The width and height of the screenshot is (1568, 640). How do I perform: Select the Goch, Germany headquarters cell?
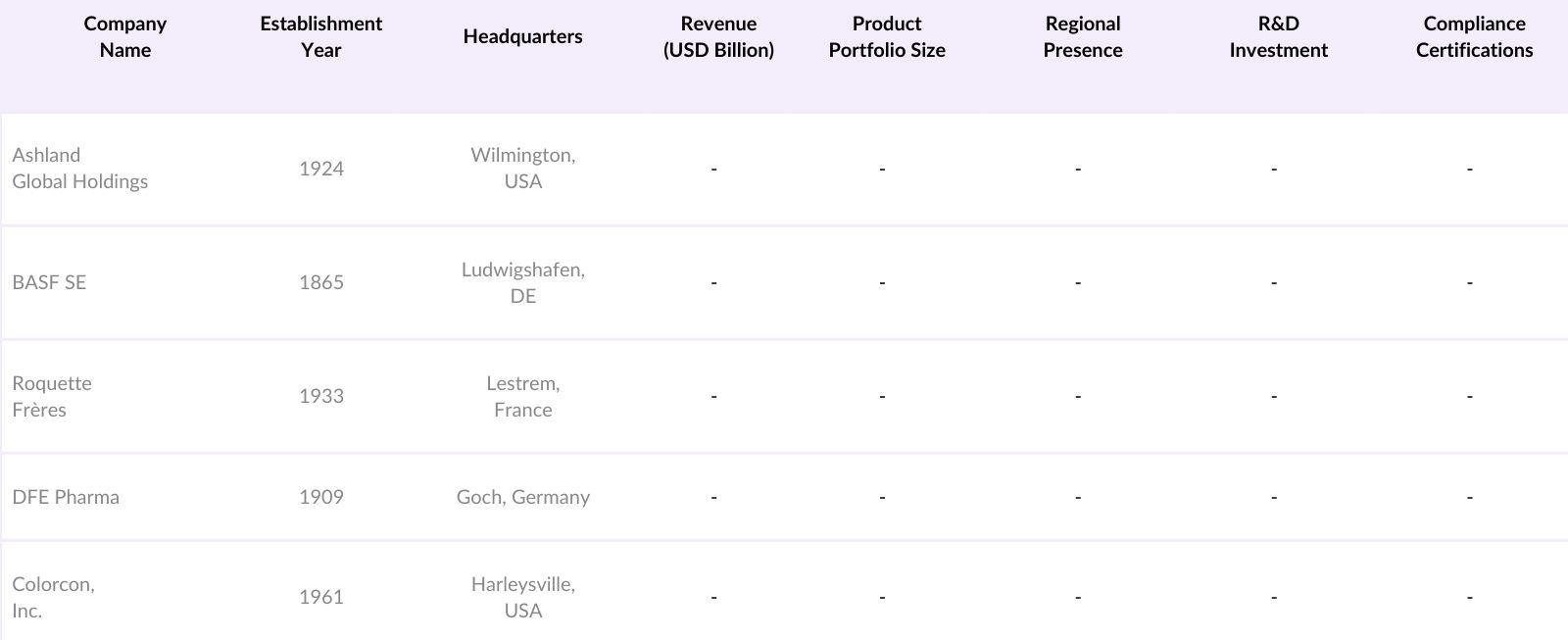point(522,497)
